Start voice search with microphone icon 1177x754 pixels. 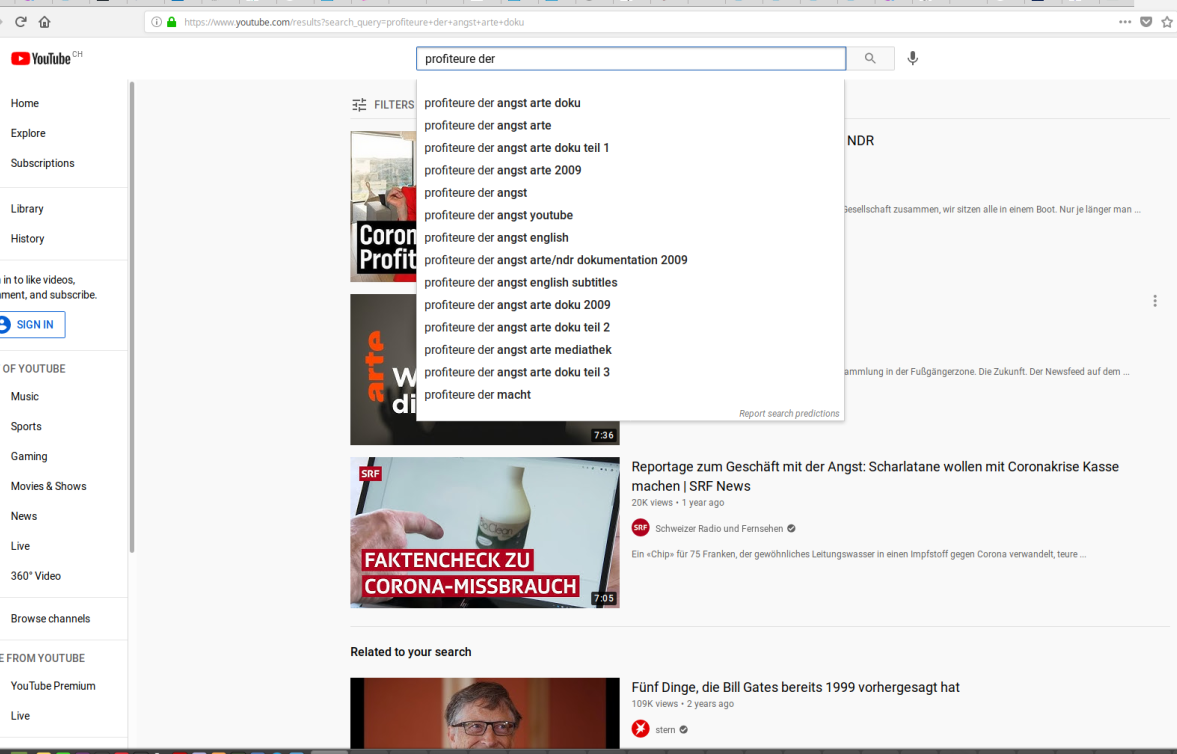tap(913, 59)
